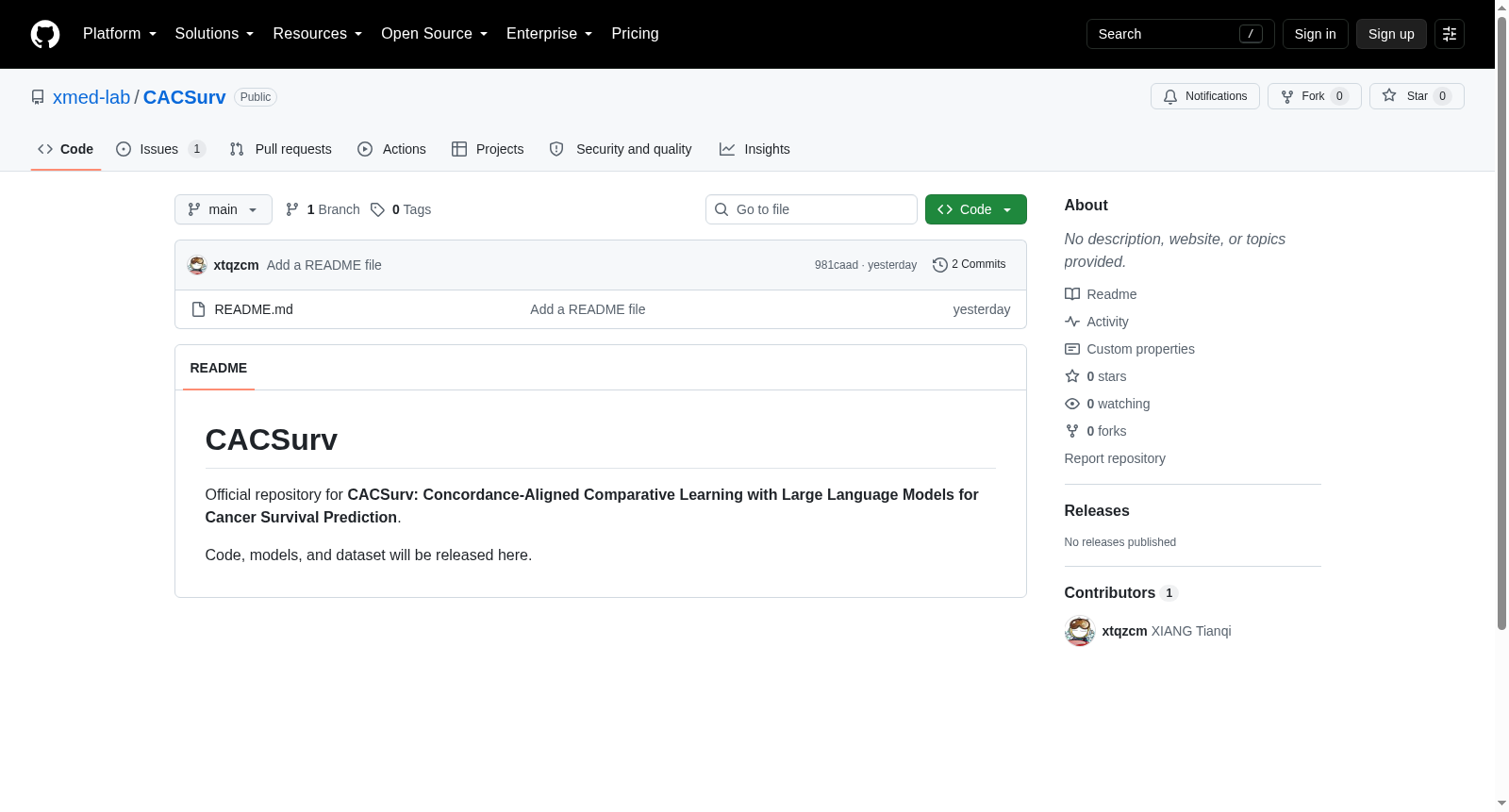Select the Code tab
Viewport: 1509px width, 812px height.
point(66,149)
